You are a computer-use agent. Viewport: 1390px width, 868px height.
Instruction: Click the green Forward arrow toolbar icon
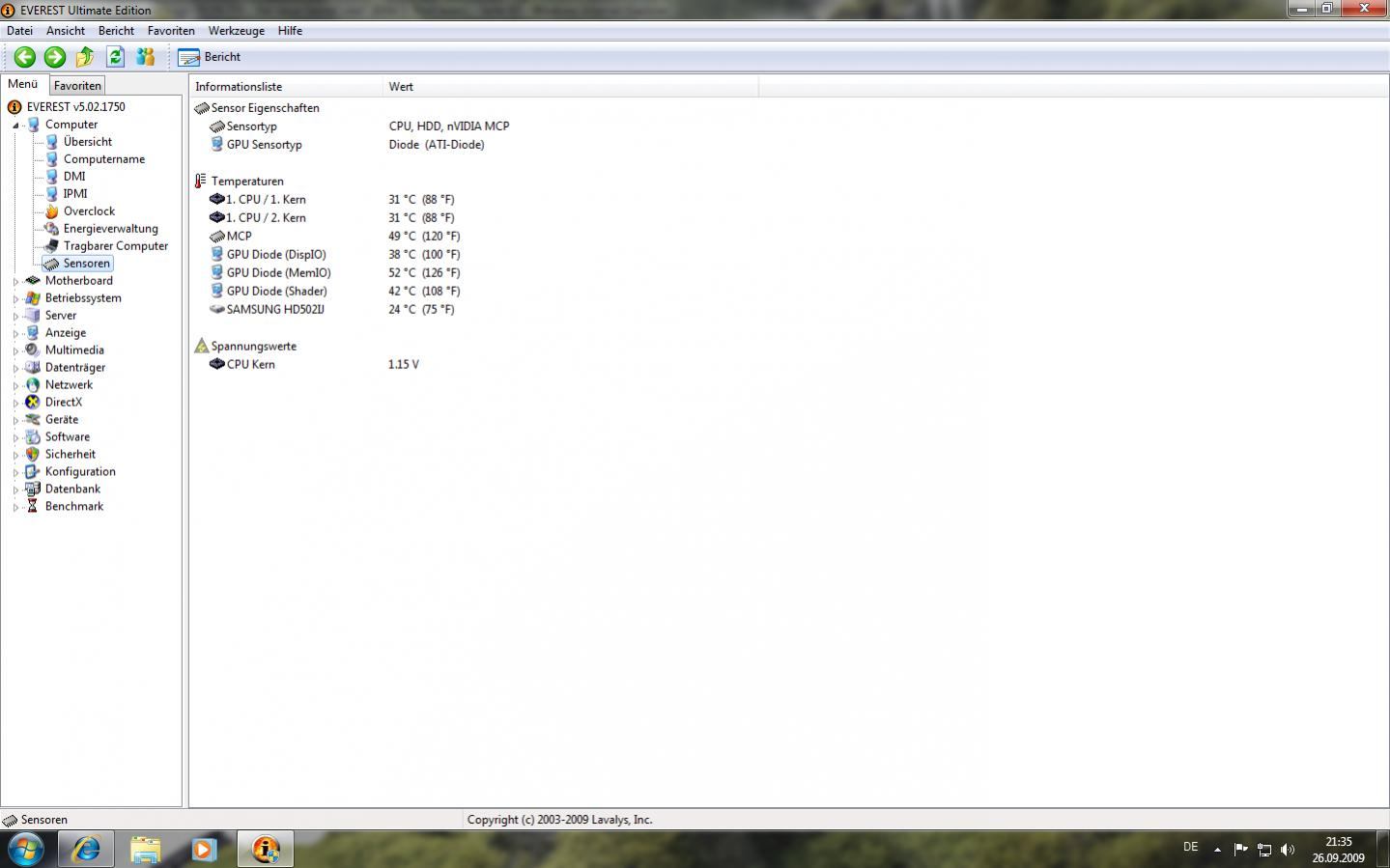55,57
